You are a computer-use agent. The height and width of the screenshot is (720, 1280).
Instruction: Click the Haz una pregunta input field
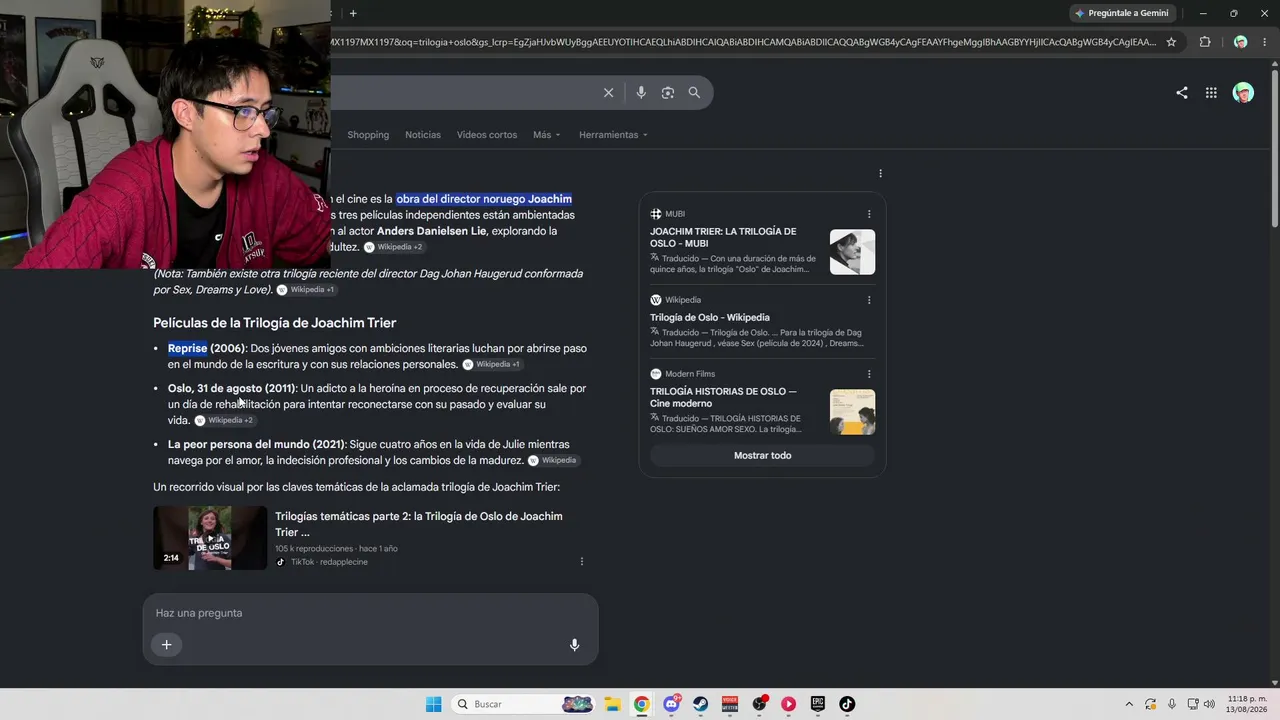click(370, 613)
